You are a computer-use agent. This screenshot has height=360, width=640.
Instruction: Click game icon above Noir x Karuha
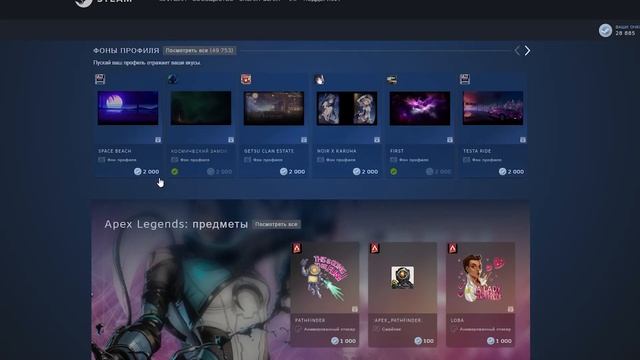(x=319, y=79)
